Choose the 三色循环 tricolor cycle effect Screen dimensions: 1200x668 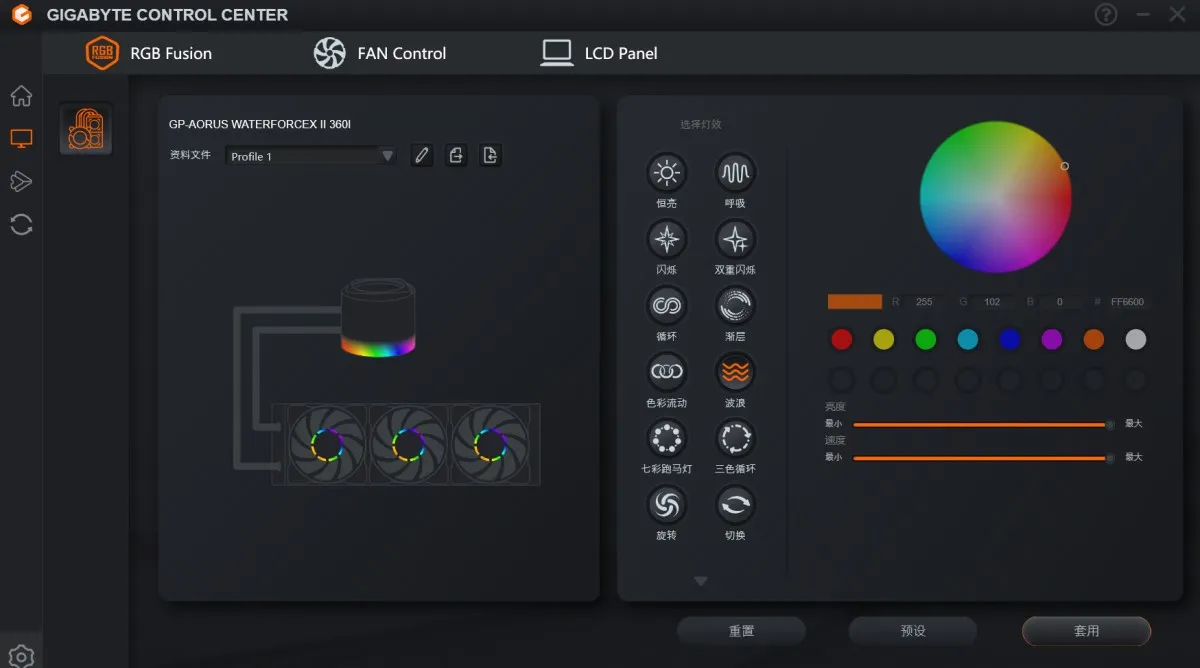tap(735, 438)
